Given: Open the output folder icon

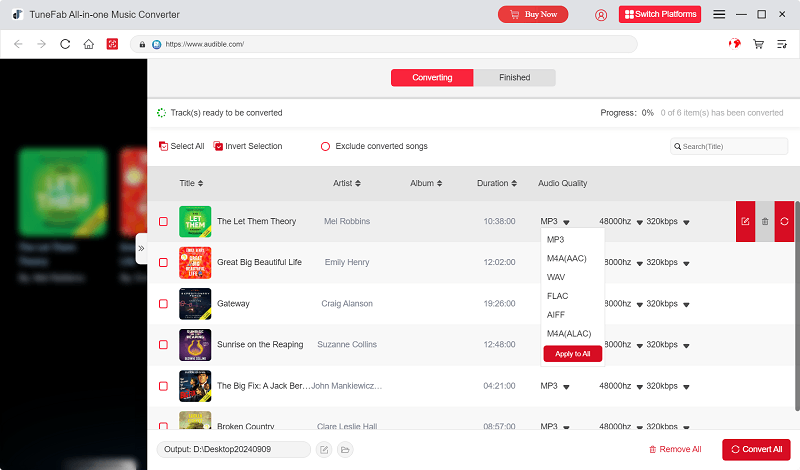Looking at the screenshot, I should [345, 450].
